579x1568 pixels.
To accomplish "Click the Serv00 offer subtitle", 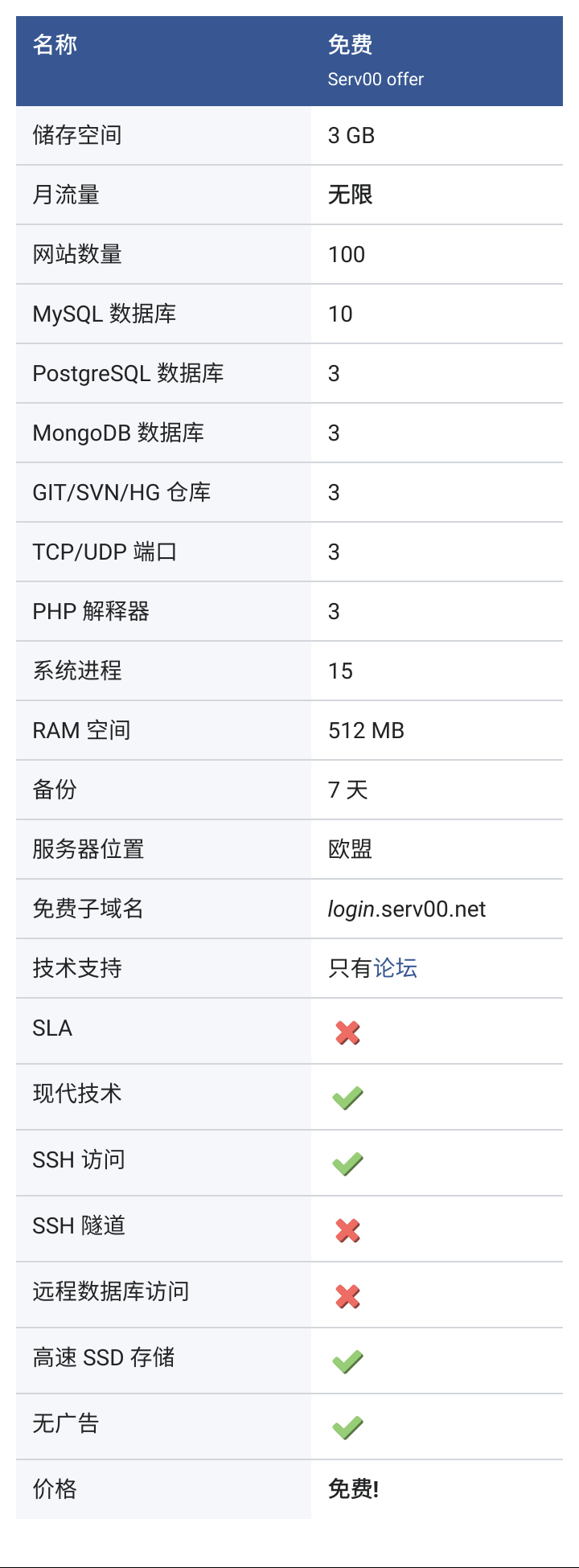I will pyautogui.click(x=376, y=79).
